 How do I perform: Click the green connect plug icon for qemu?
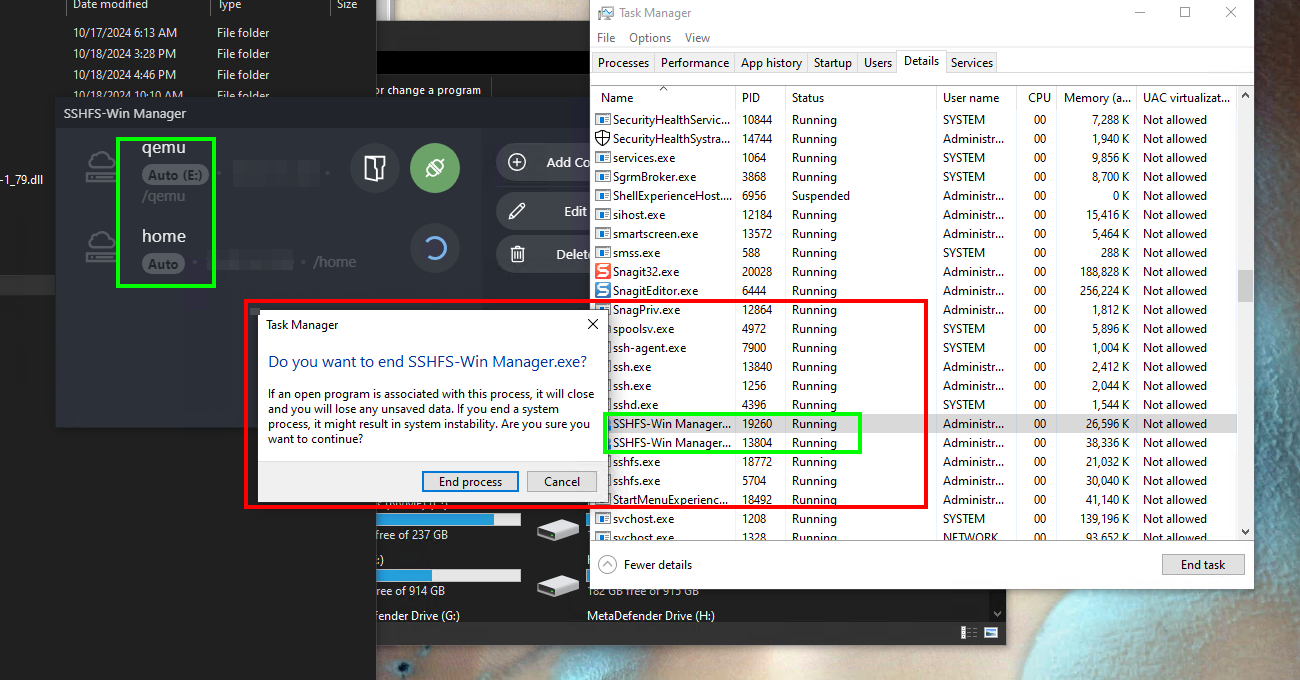click(435, 169)
